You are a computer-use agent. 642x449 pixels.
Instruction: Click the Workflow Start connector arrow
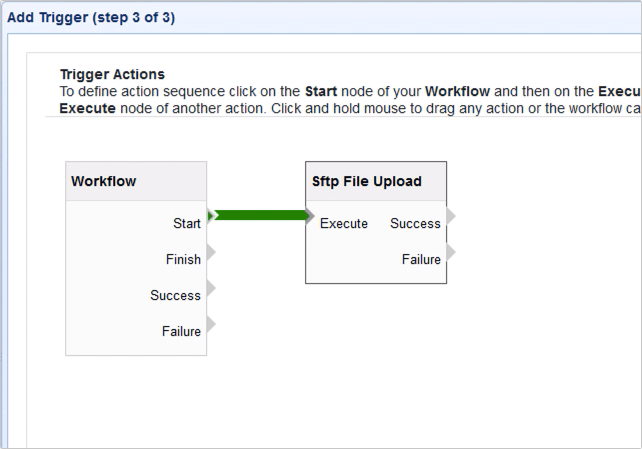pos(212,216)
